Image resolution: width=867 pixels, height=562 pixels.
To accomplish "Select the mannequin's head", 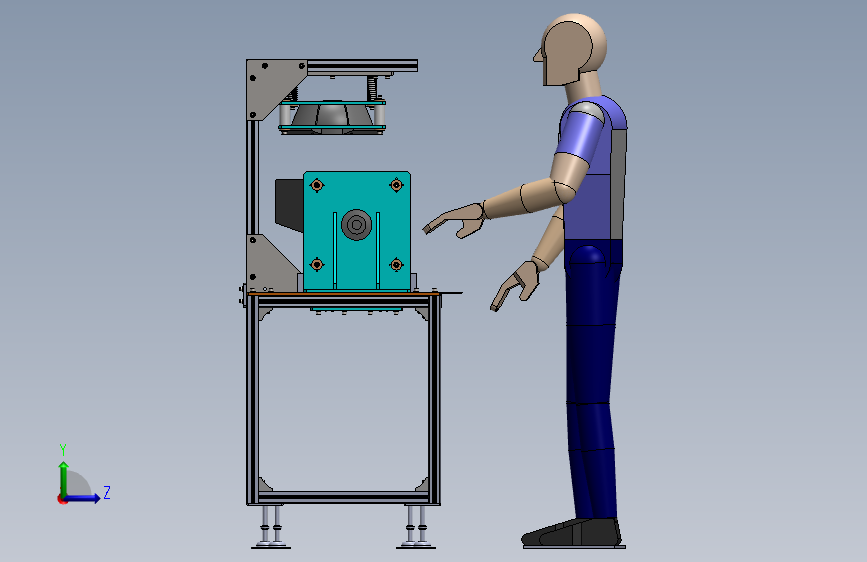I will pos(571,50).
